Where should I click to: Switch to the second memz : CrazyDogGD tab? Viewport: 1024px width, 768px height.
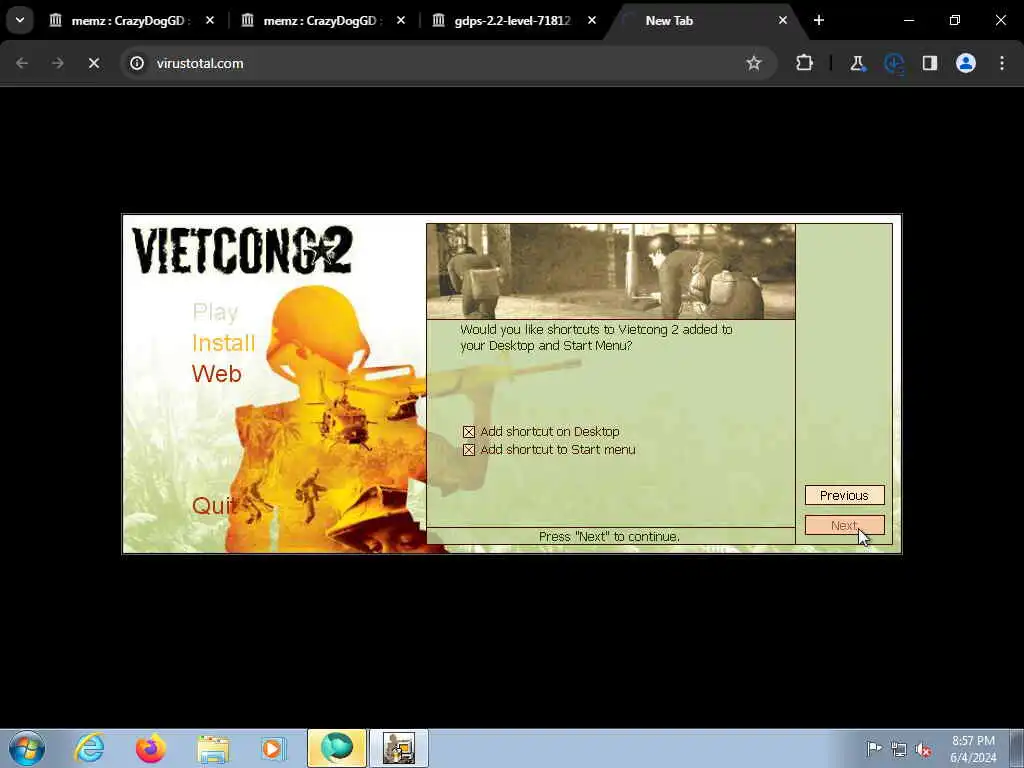coord(319,21)
